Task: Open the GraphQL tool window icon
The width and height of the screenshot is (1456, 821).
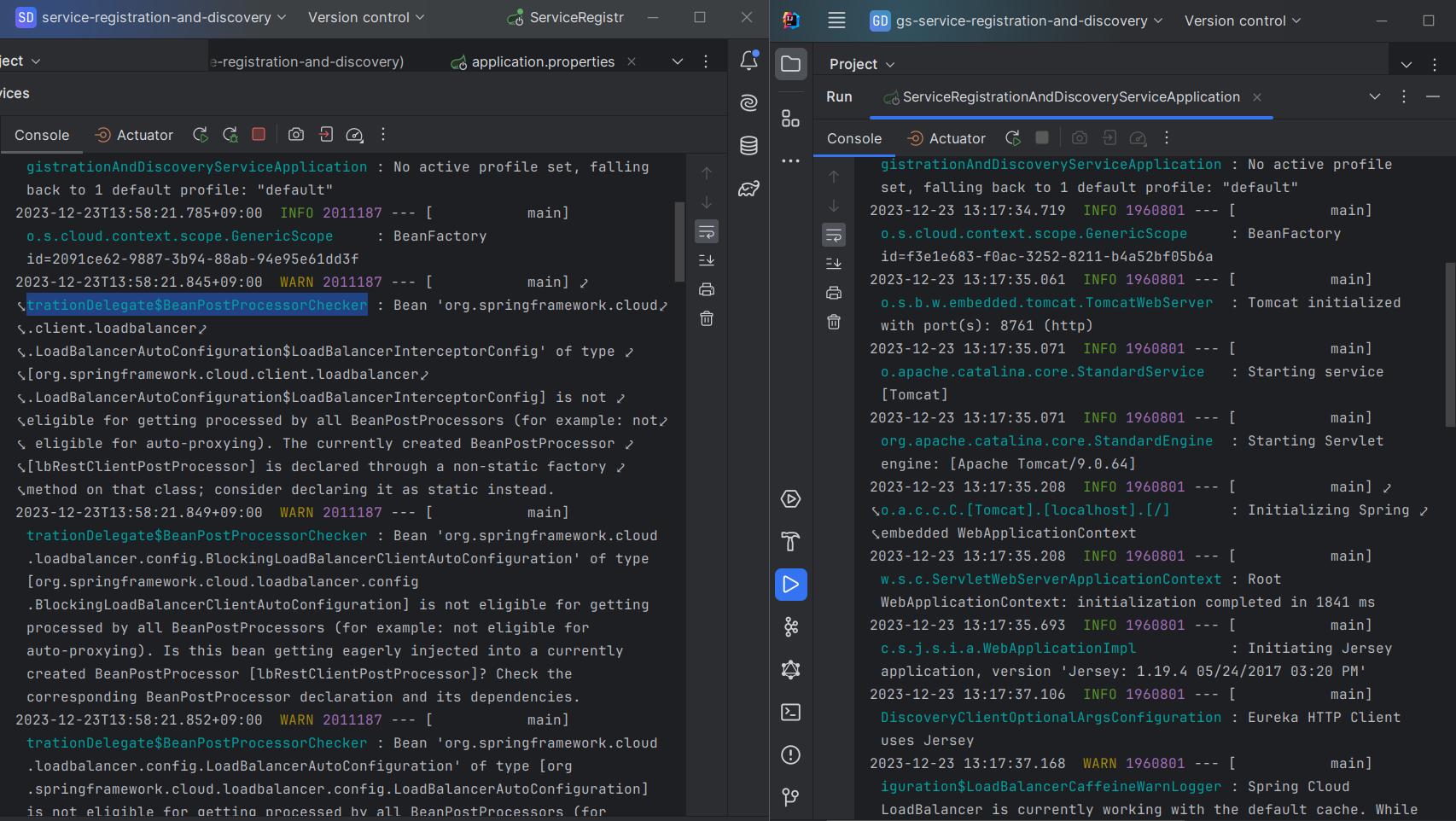Action: [791, 670]
